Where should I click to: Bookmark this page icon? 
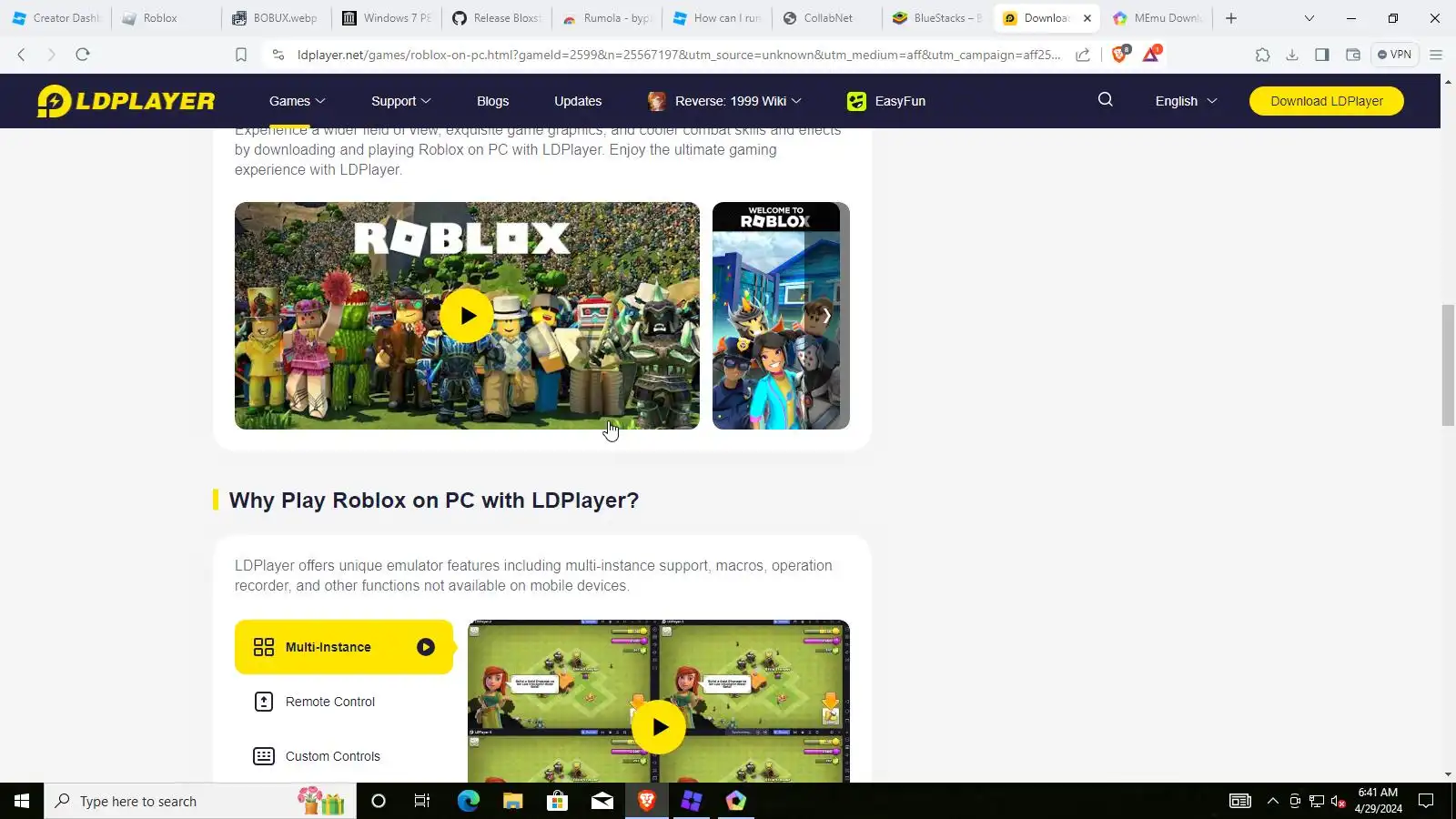(x=241, y=55)
